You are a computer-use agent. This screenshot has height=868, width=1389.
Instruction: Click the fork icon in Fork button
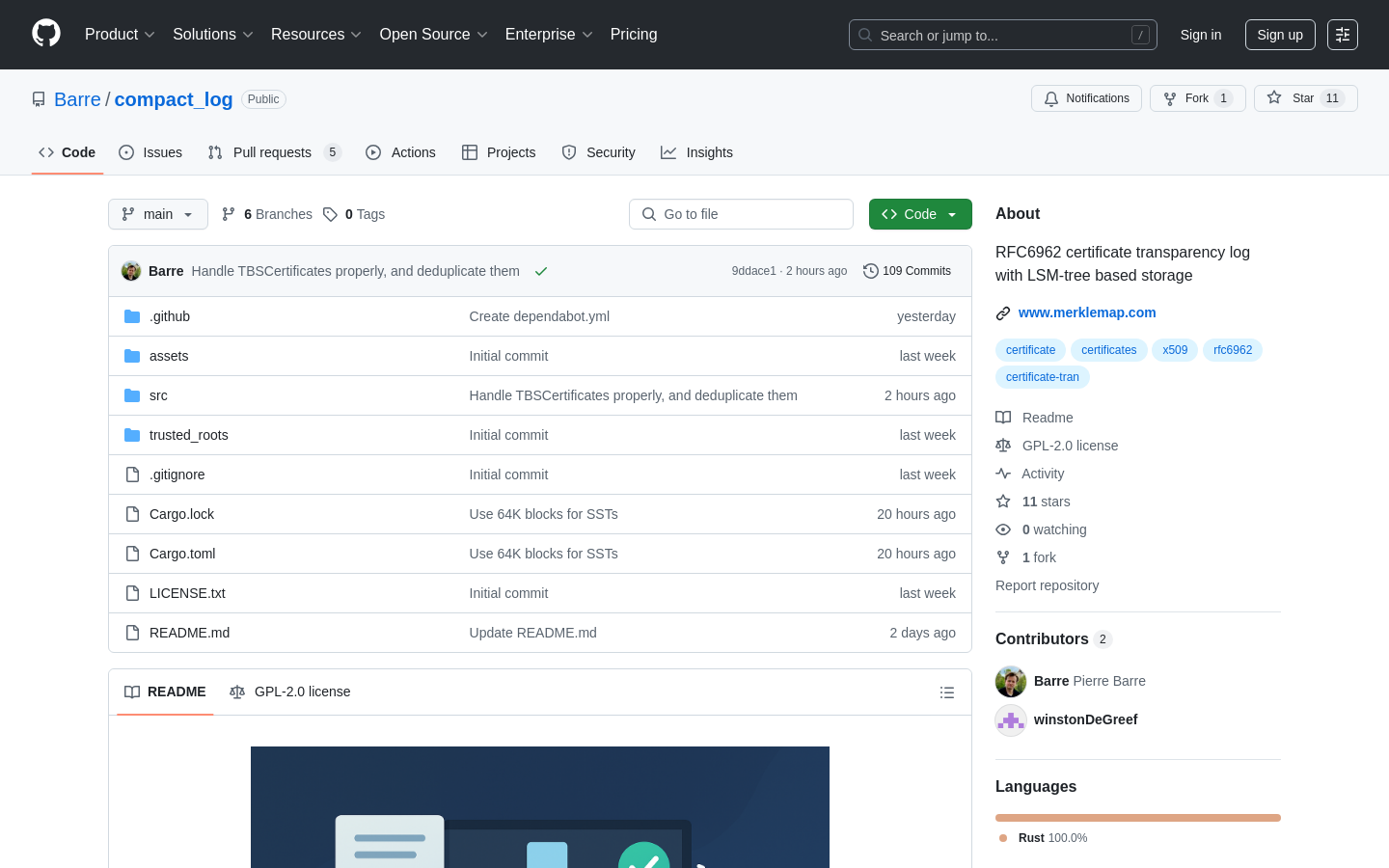click(x=1170, y=98)
